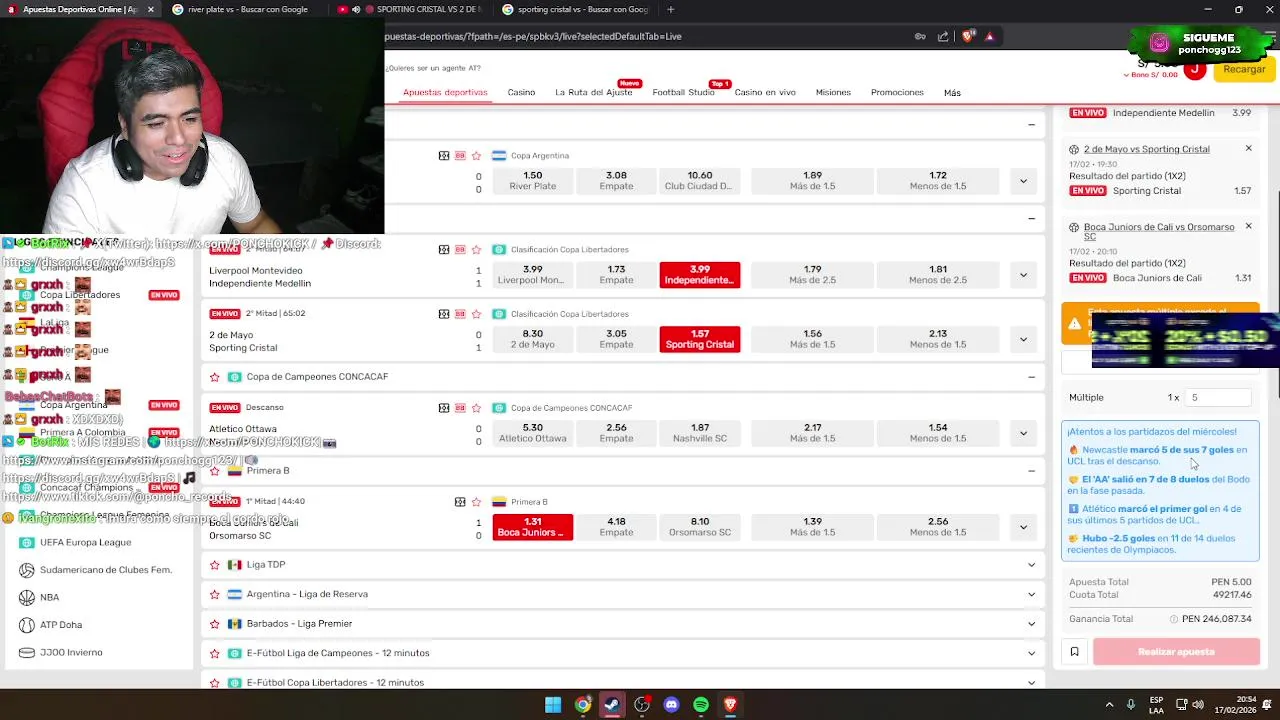Expand more markets for River Plate match
1280x720 pixels.
click(1023, 181)
